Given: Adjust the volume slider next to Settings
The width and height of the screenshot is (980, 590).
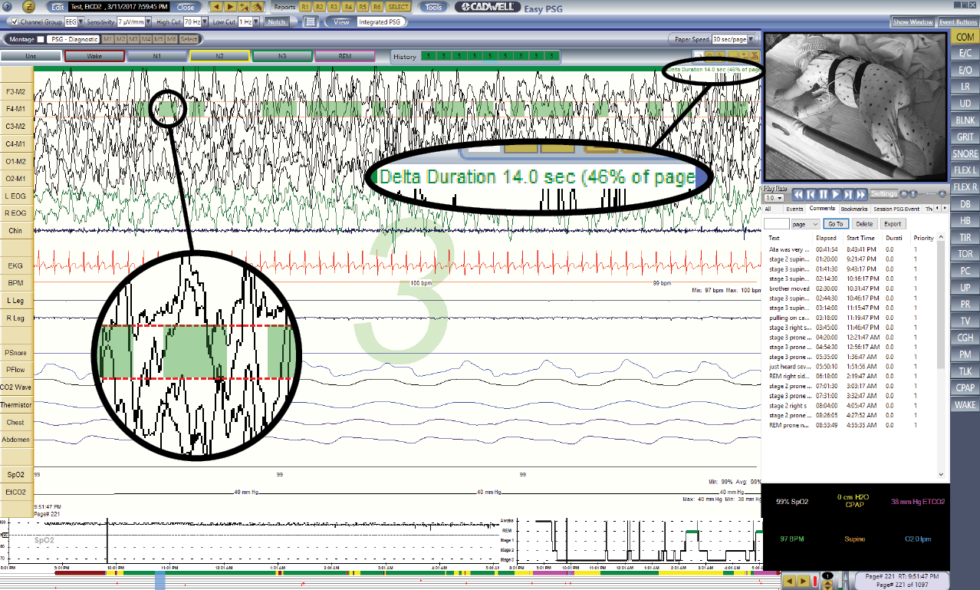Looking at the screenshot, I should tap(929, 194).
